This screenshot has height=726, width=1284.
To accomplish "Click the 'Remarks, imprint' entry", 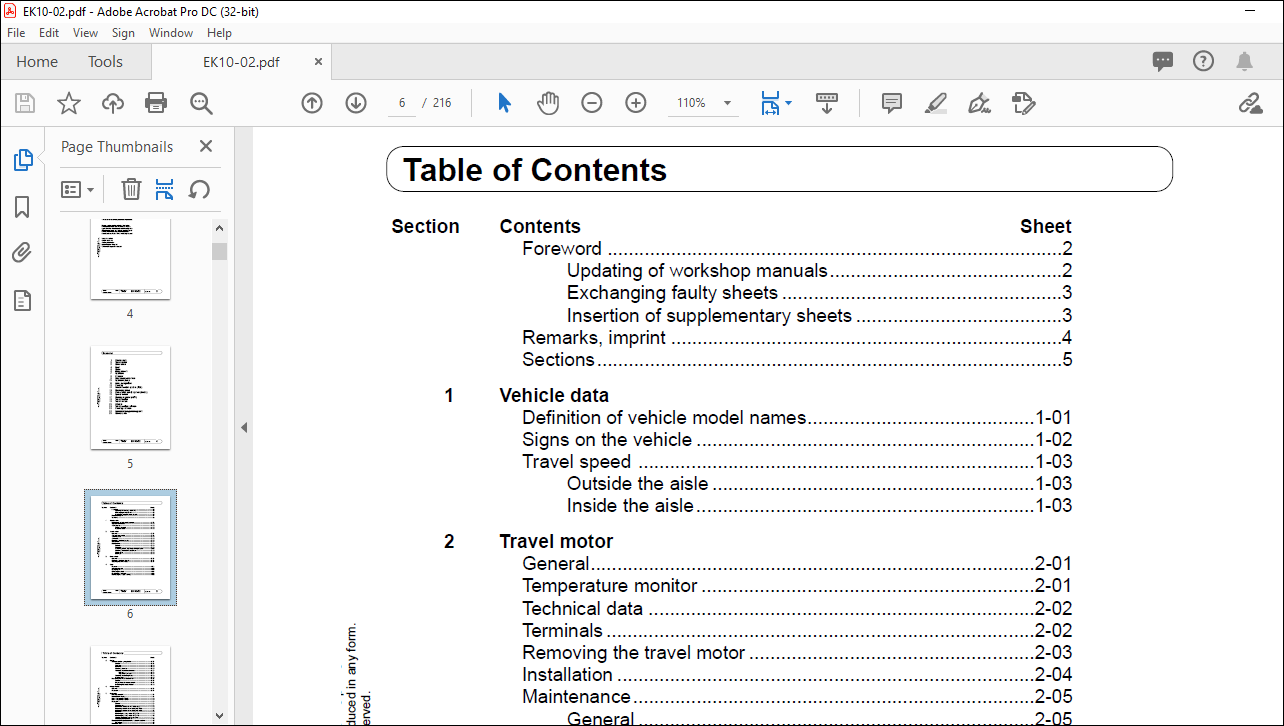I will [x=594, y=338].
